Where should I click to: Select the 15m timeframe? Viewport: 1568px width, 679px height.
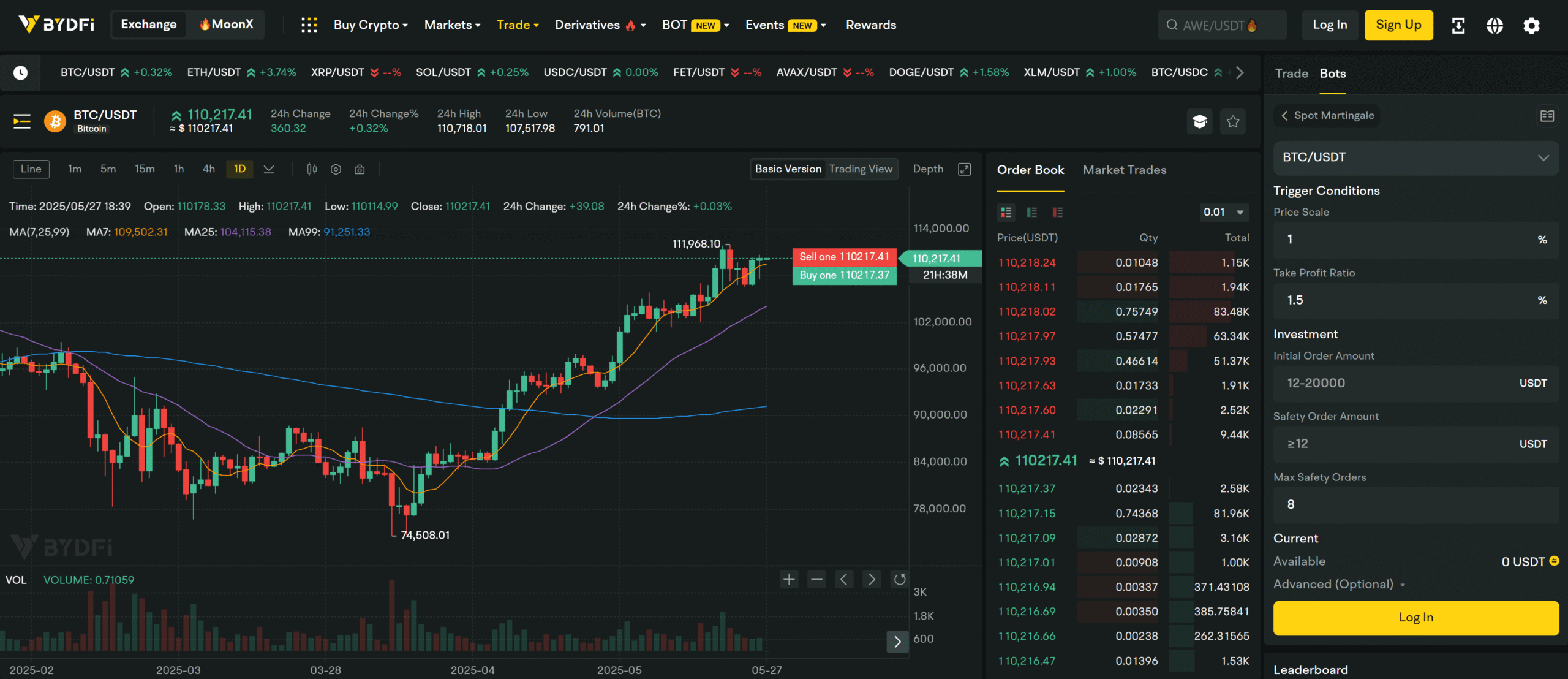(145, 169)
